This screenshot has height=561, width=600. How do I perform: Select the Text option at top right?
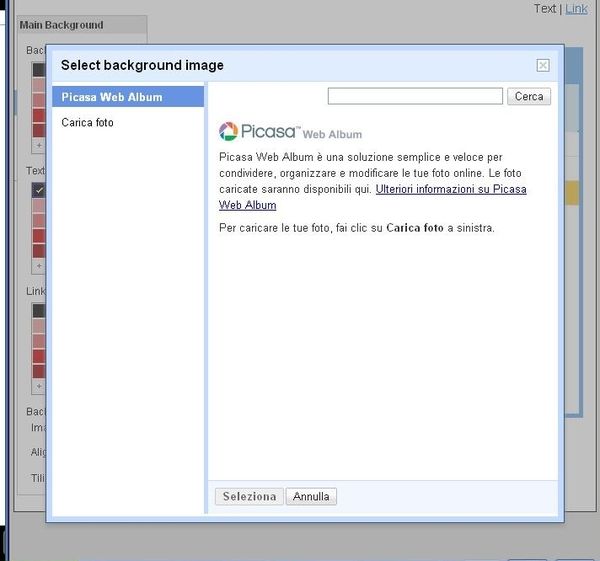click(x=545, y=9)
